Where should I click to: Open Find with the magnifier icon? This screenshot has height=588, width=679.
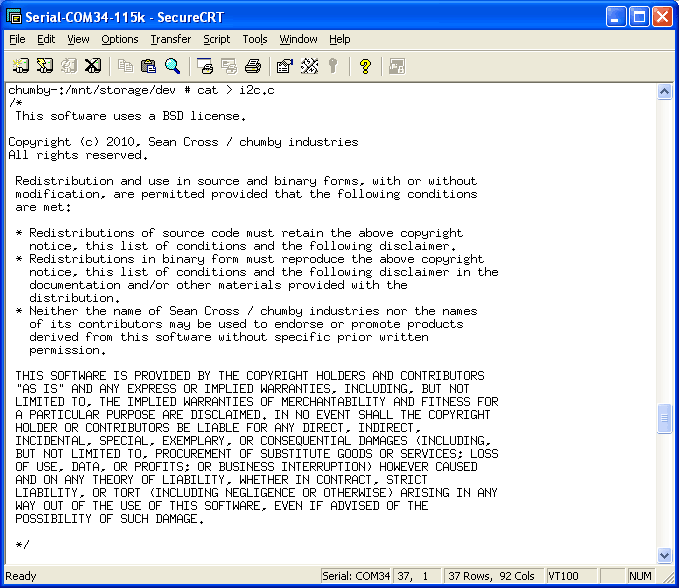172,66
